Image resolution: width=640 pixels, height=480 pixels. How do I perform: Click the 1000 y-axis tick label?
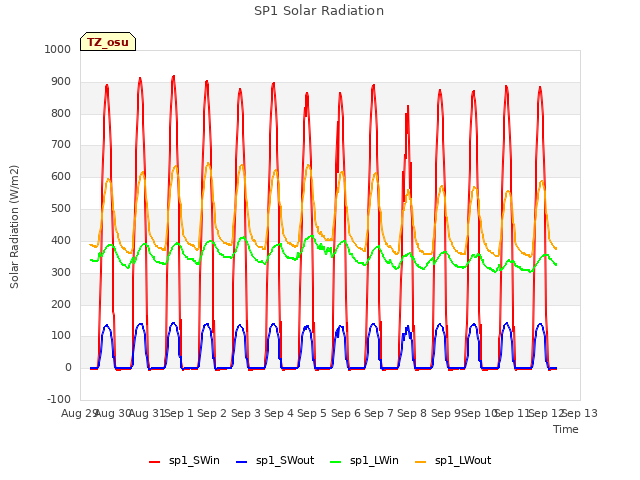[58, 49]
